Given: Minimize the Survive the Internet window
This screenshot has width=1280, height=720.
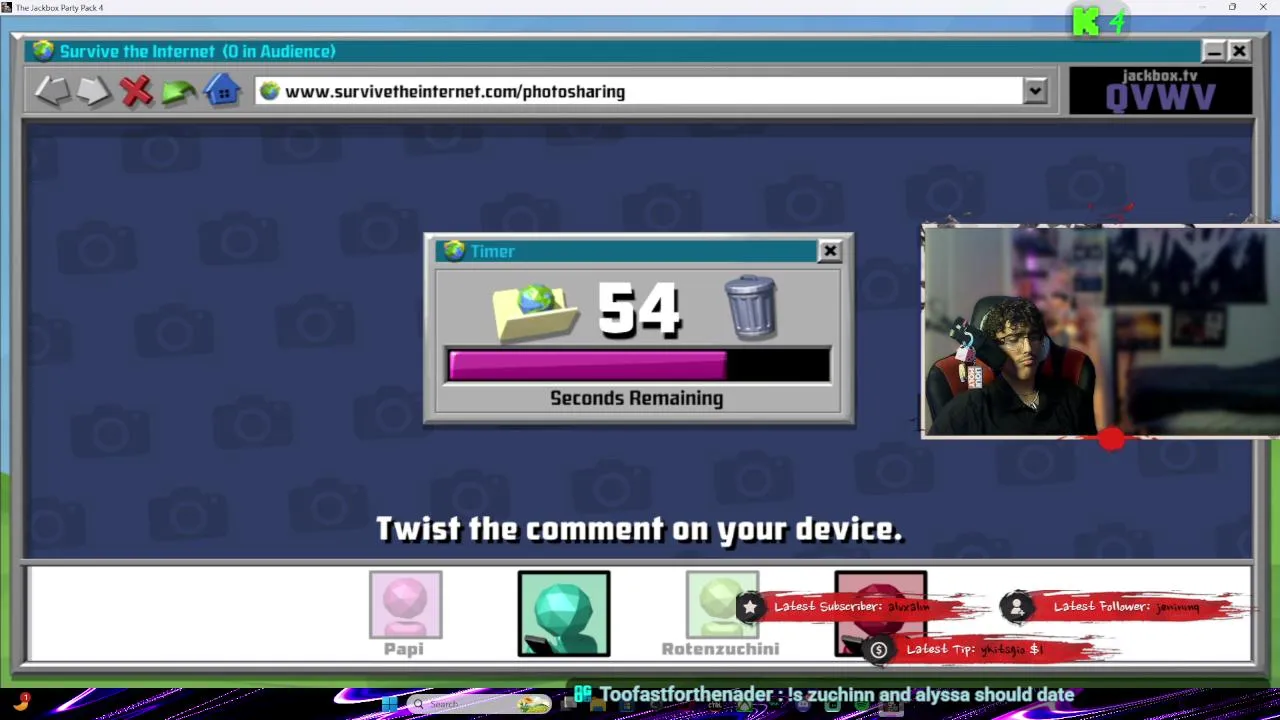Looking at the screenshot, I should 1213,51.
